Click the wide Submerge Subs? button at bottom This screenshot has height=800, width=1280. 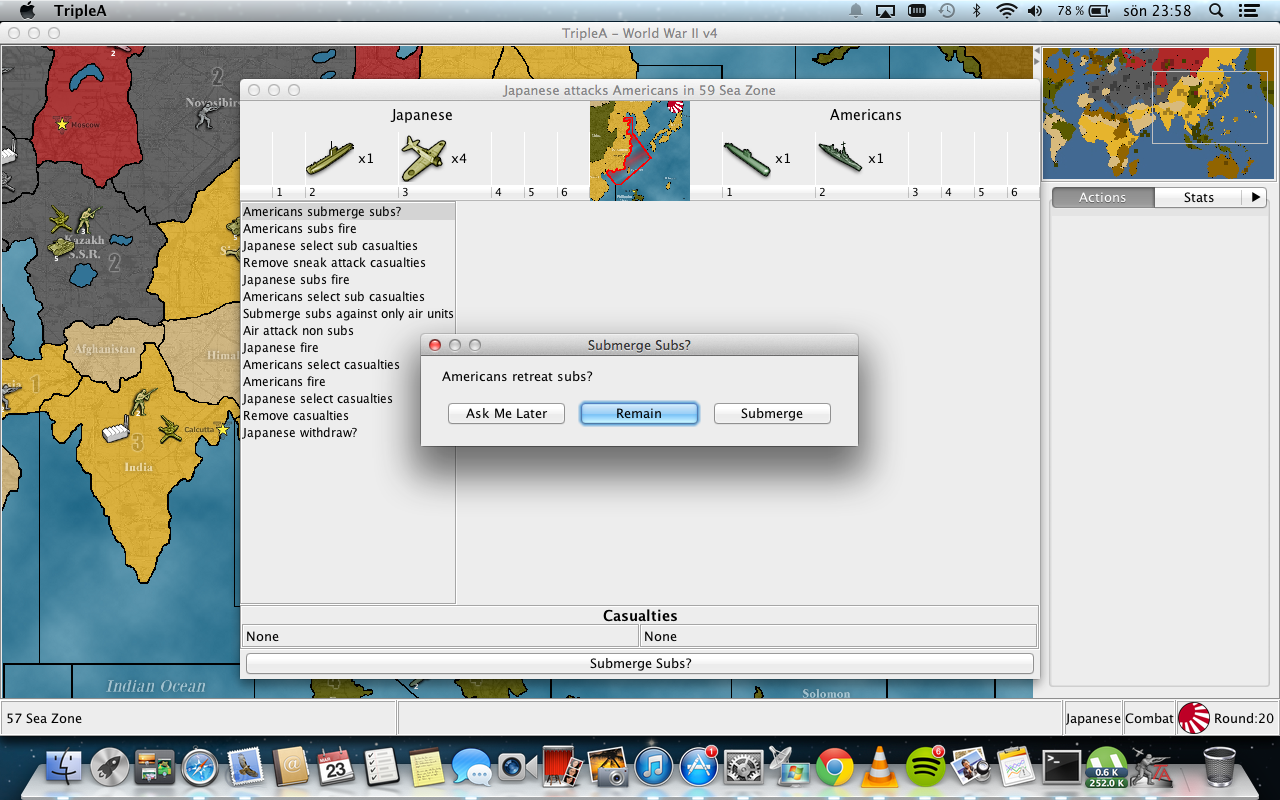pyautogui.click(x=640, y=663)
